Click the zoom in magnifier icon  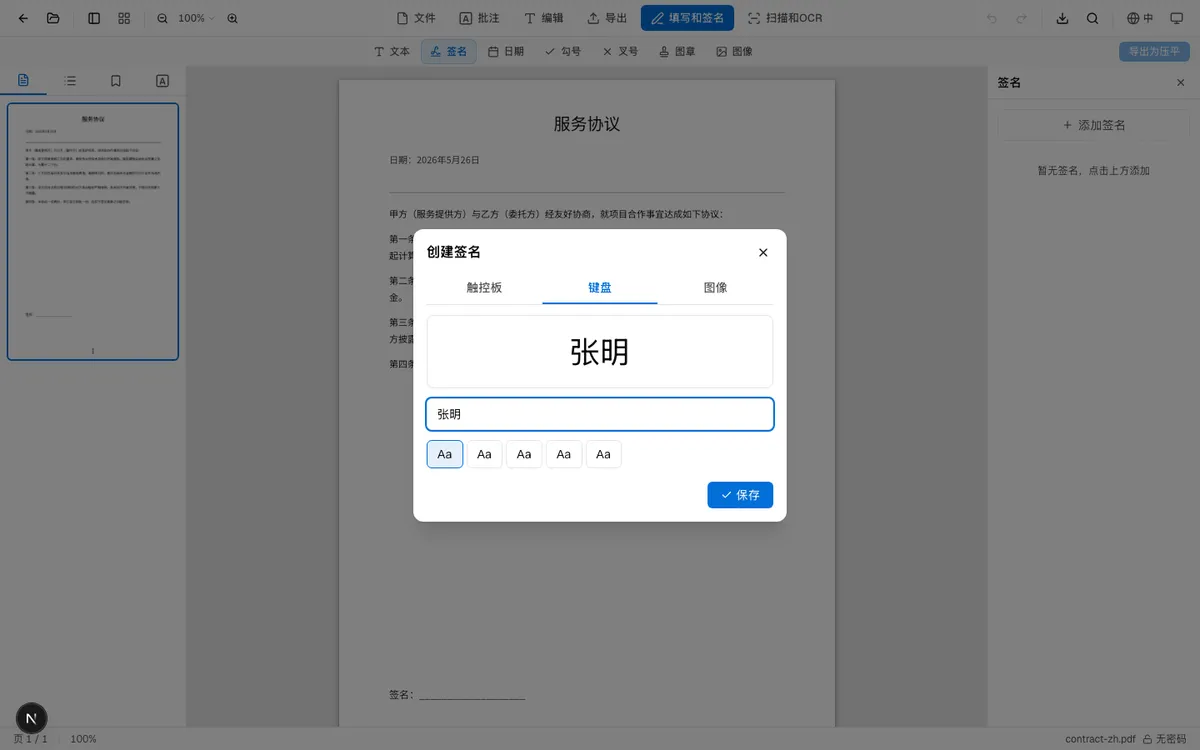233,18
